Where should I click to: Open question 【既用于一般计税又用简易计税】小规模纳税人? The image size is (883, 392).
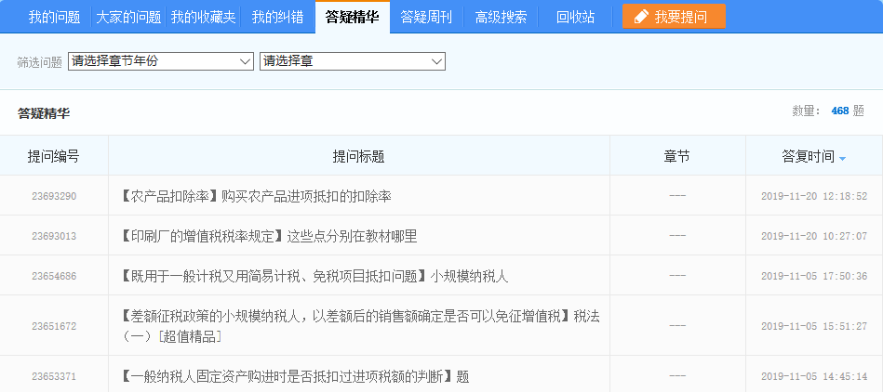[x=314, y=277]
